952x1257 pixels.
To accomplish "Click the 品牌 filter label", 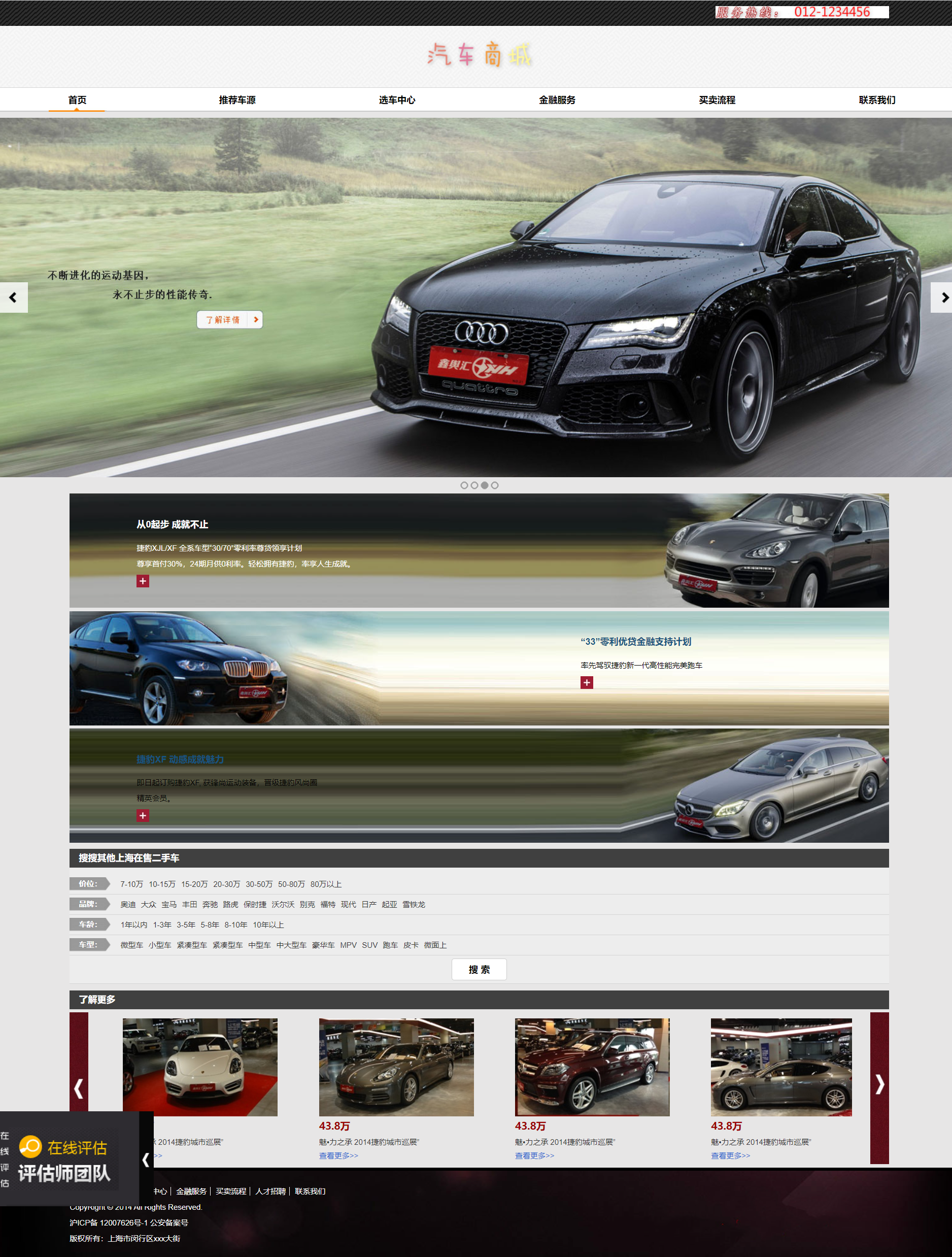I will [x=90, y=904].
